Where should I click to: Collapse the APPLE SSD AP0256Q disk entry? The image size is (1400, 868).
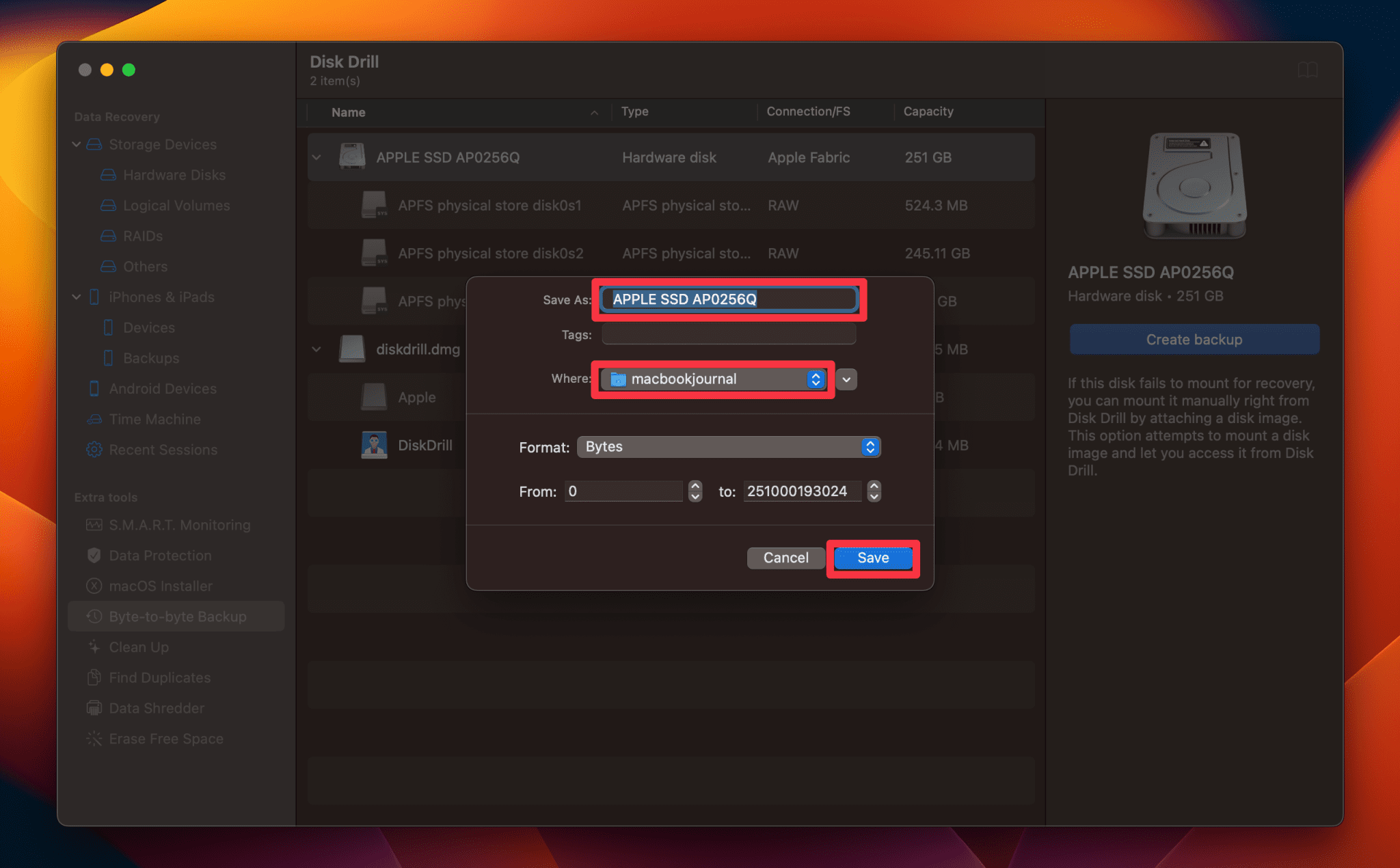point(317,157)
